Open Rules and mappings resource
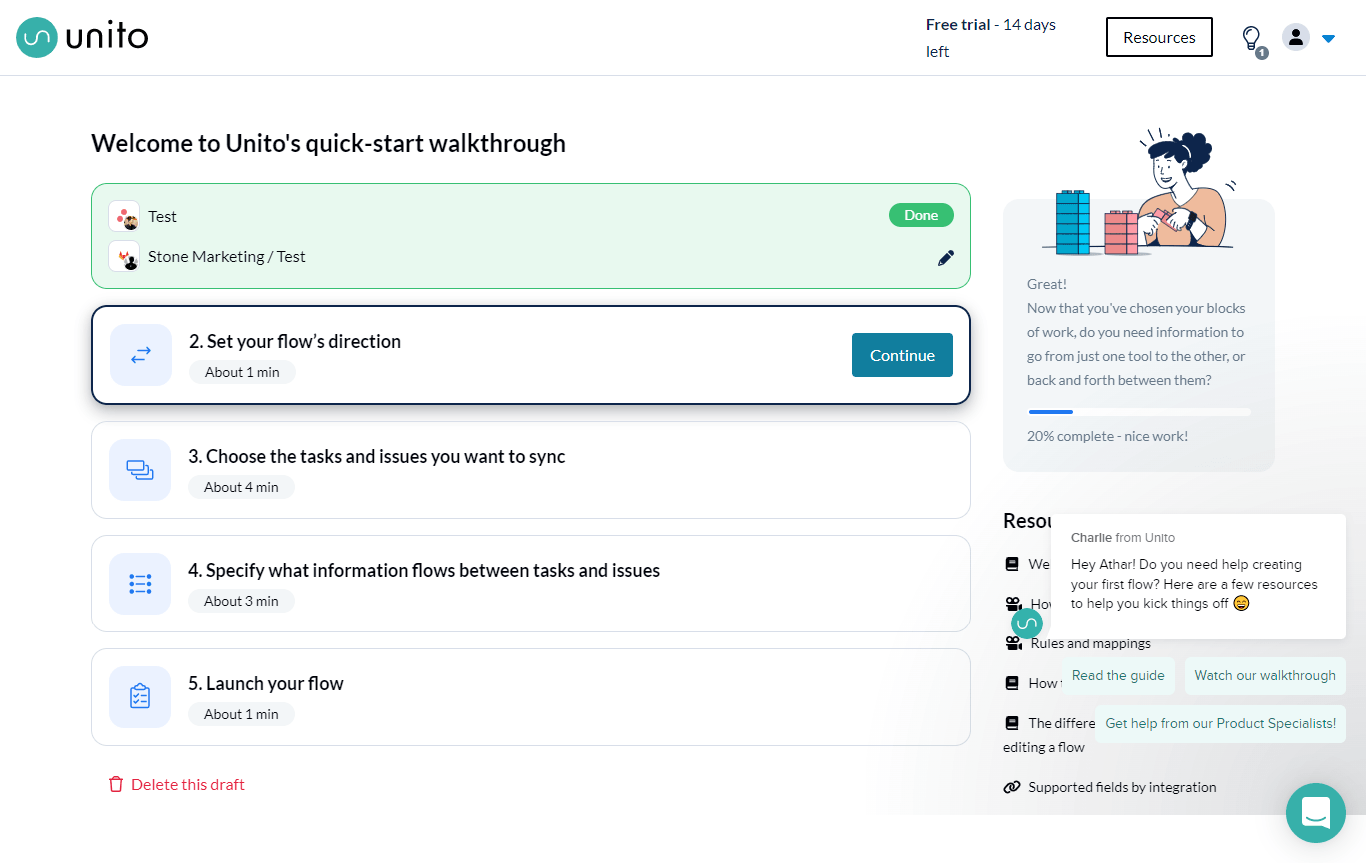Image resolution: width=1366 pixels, height=863 pixels. point(1091,643)
